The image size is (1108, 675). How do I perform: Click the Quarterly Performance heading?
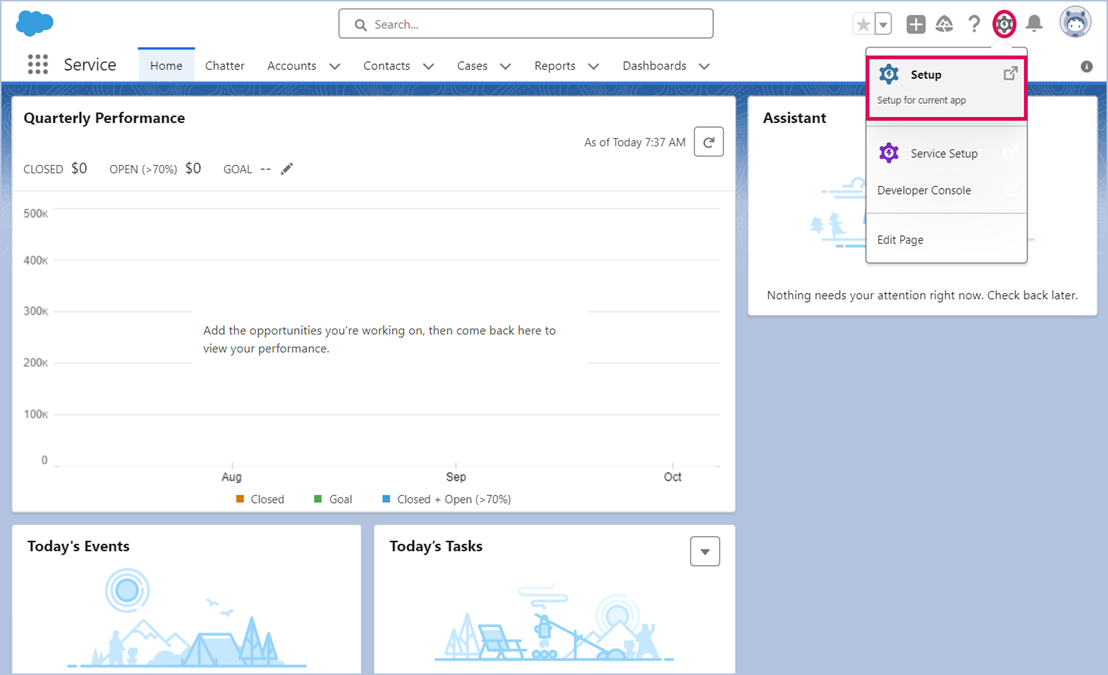pos(105,118)
